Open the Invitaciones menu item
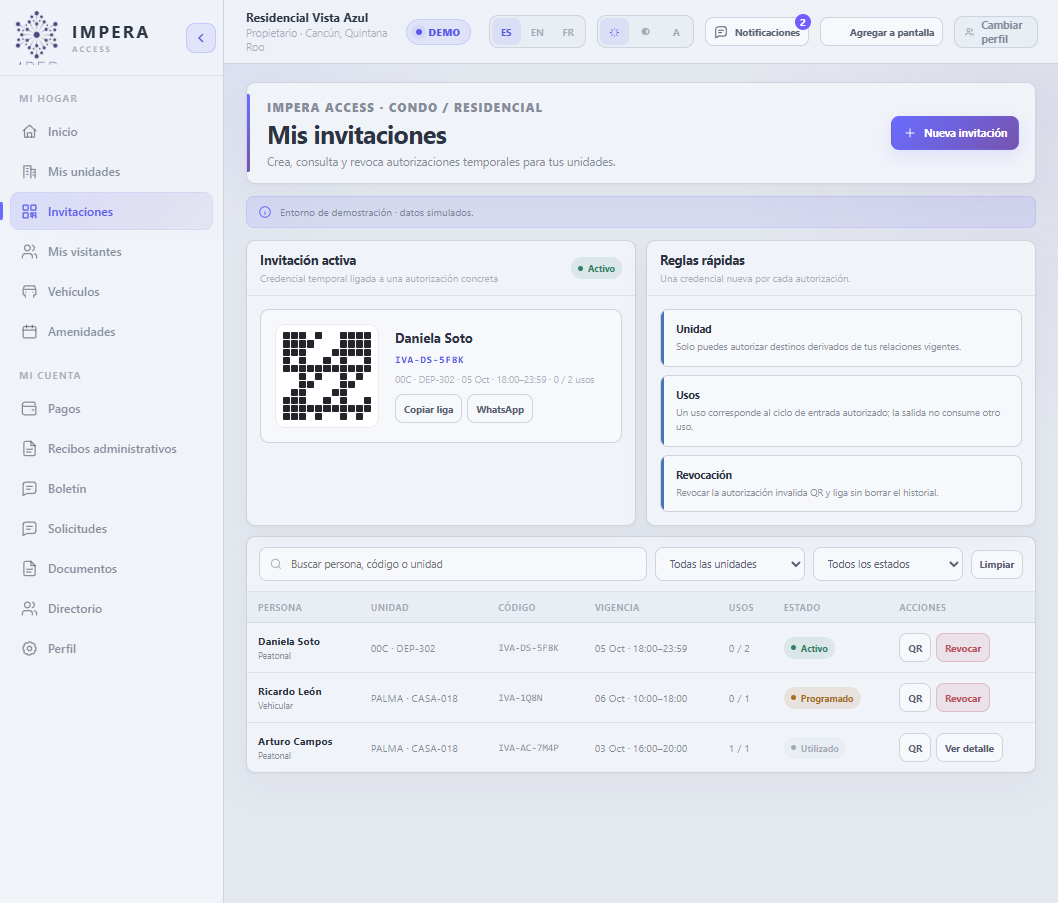The width and height of the screenshot is (1058, 903). coord(111,211)
